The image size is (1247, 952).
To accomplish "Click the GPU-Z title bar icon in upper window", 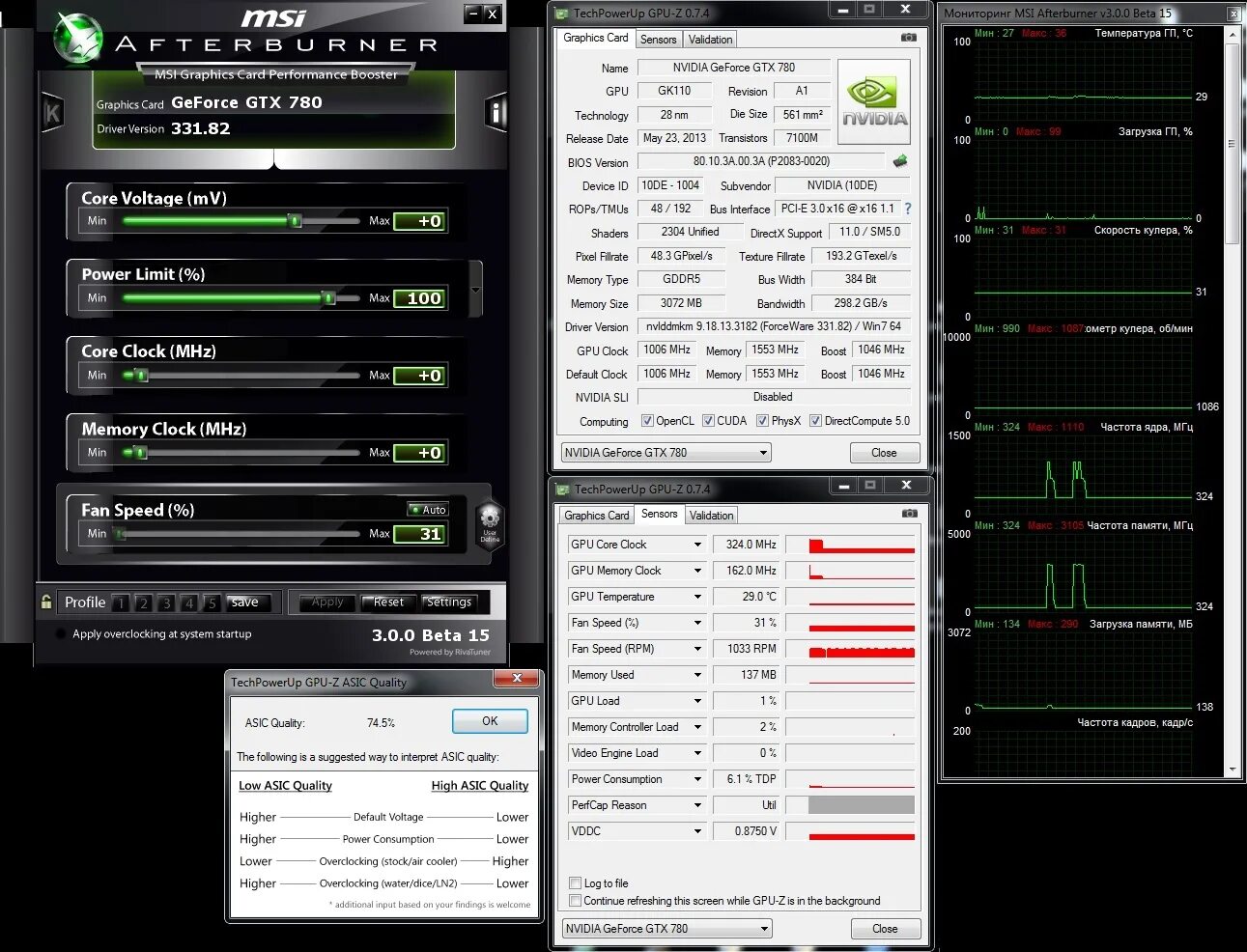I will click(x=563, y=14).
